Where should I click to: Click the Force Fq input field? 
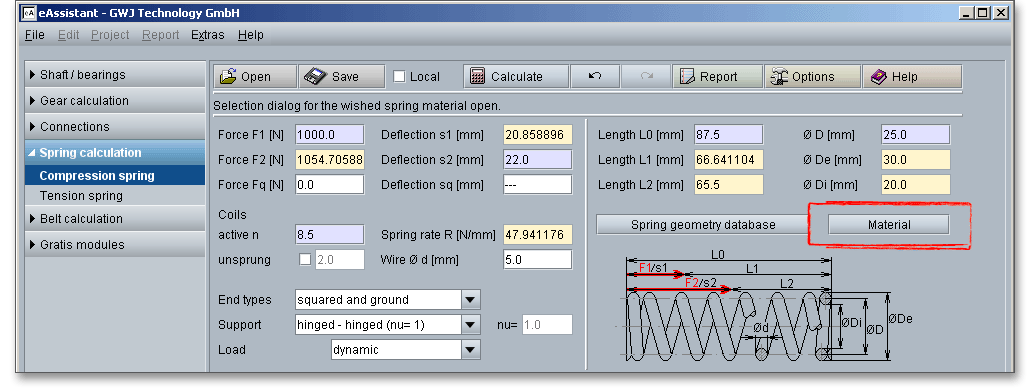tap(330, 184)
